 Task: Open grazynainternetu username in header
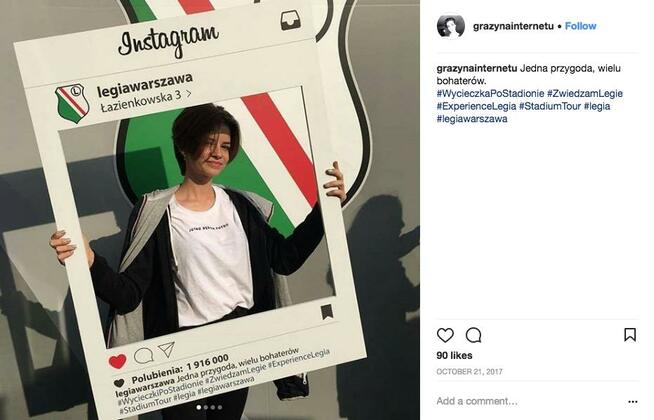pyautogui.click(x=513, y=26)
